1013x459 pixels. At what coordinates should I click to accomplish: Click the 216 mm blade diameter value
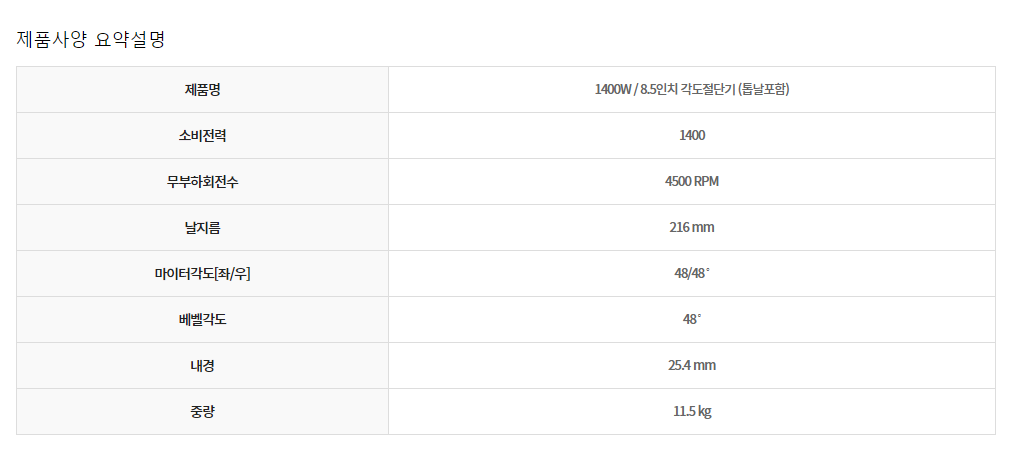coord(691,228)
